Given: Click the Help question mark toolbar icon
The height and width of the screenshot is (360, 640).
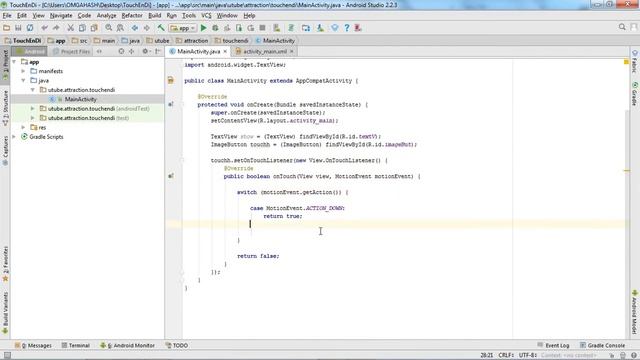Looking at the screenshot, I should 347,28.
